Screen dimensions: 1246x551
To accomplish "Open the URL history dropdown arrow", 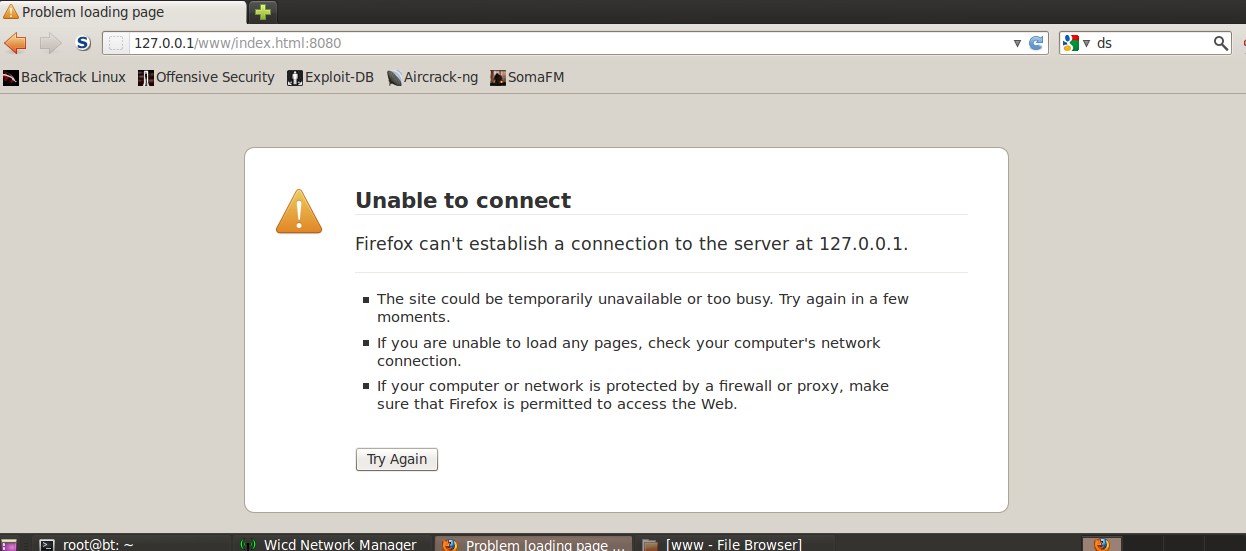I will tap(1017, 43).
